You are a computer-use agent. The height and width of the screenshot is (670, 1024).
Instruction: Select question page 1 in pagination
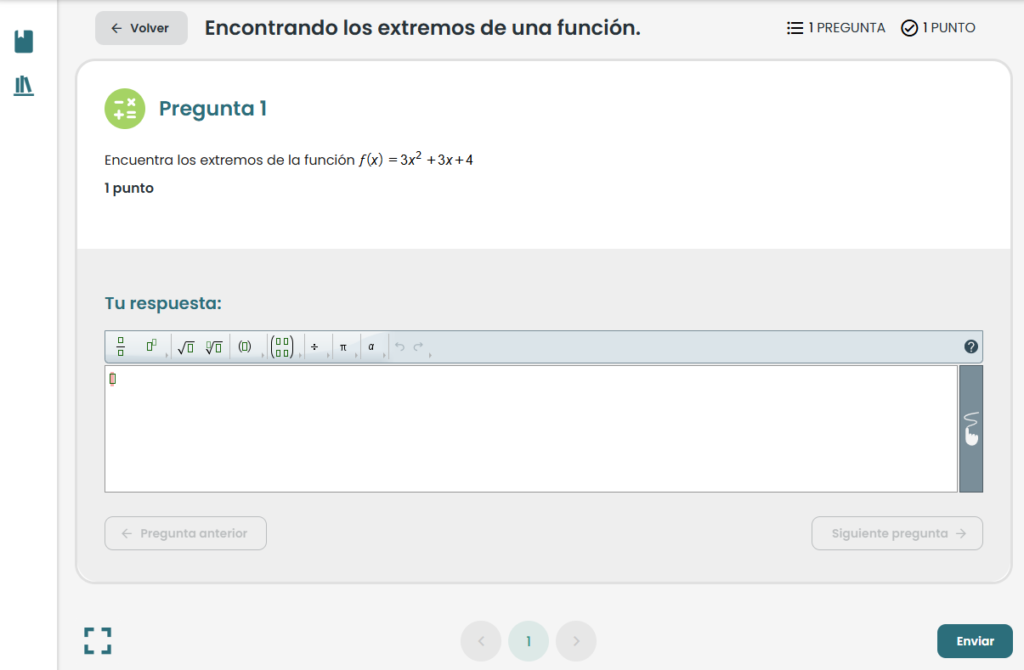click(528, 641)
